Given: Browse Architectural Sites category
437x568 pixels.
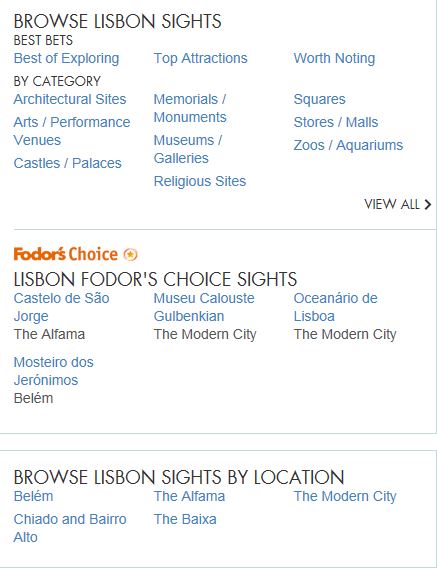Looking at the screenshot, I should [x=70, y=99].
